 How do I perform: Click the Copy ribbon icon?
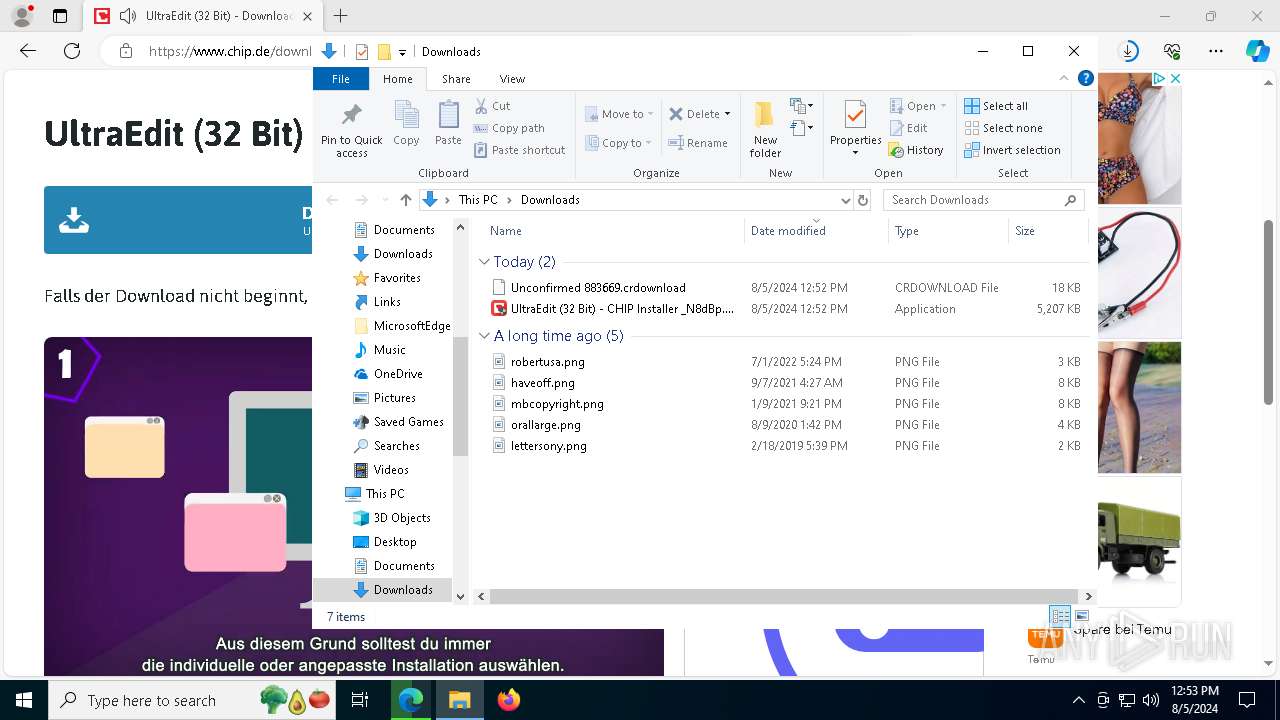(406, 123)
